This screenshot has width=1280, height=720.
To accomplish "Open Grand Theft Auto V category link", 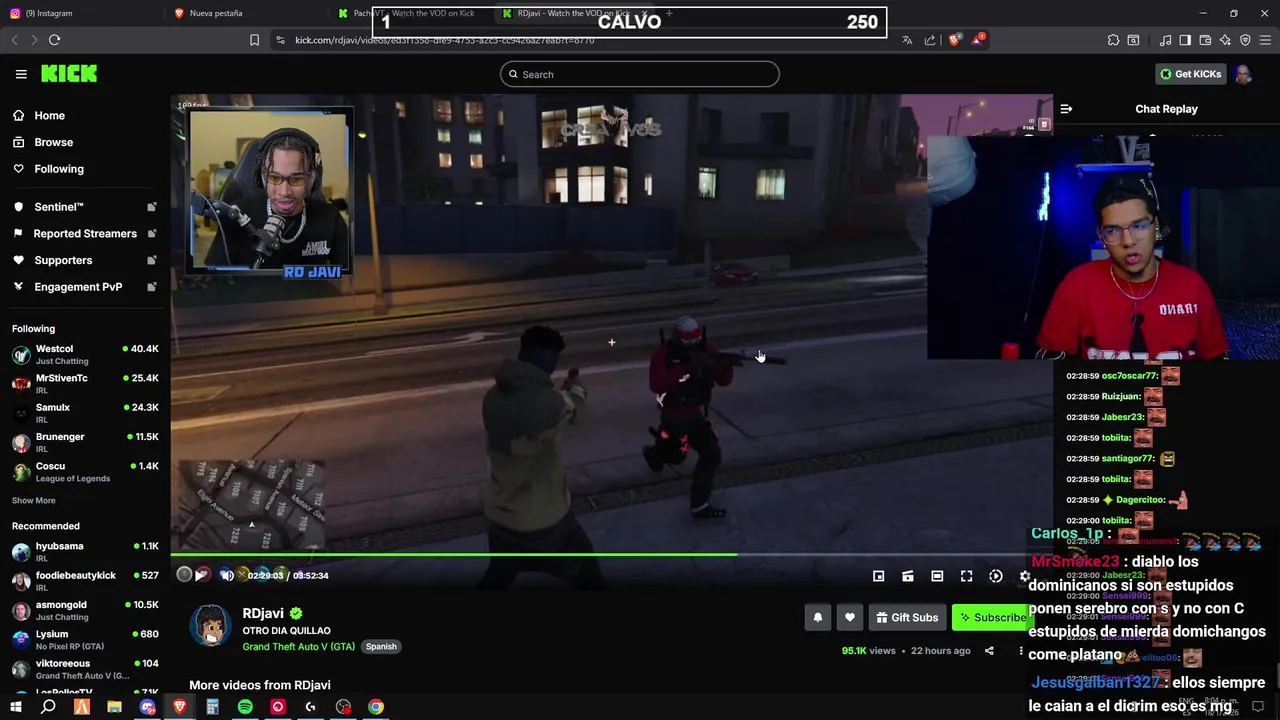I will (298, 646).
